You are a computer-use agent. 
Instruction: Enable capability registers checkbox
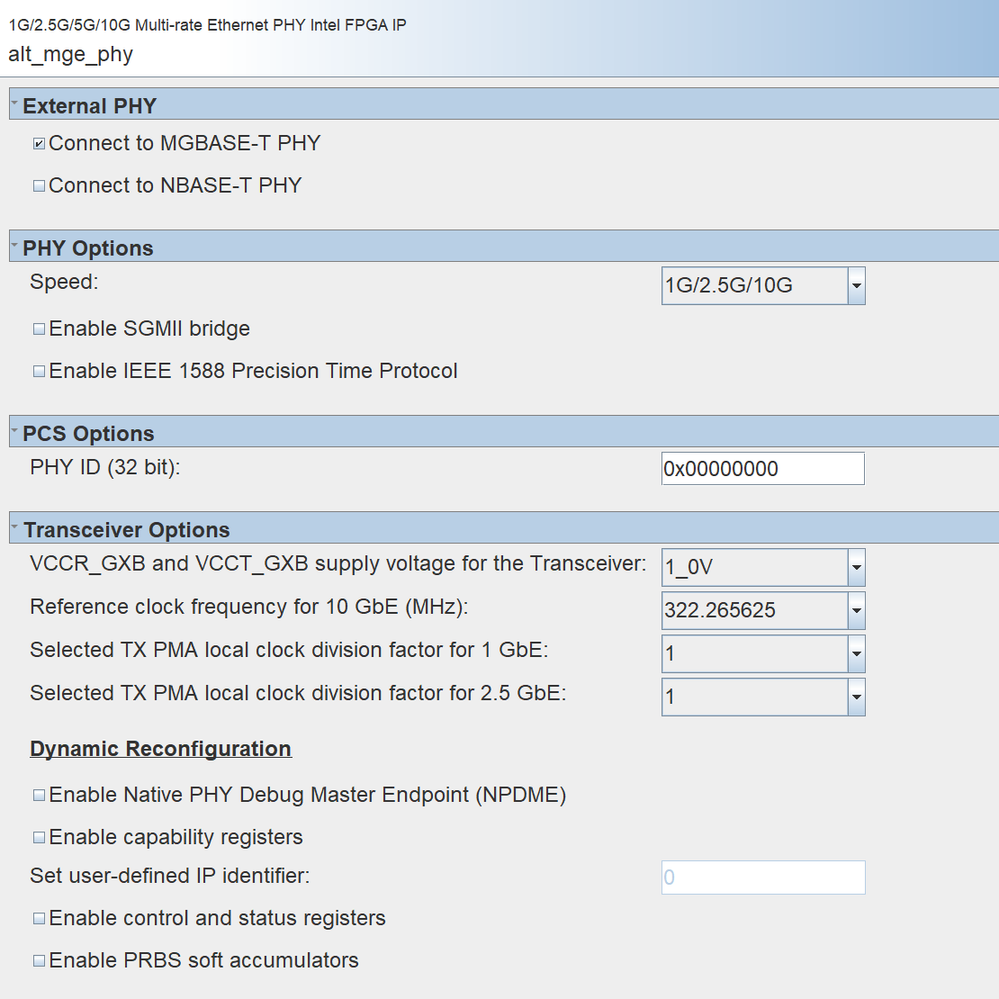39,838
